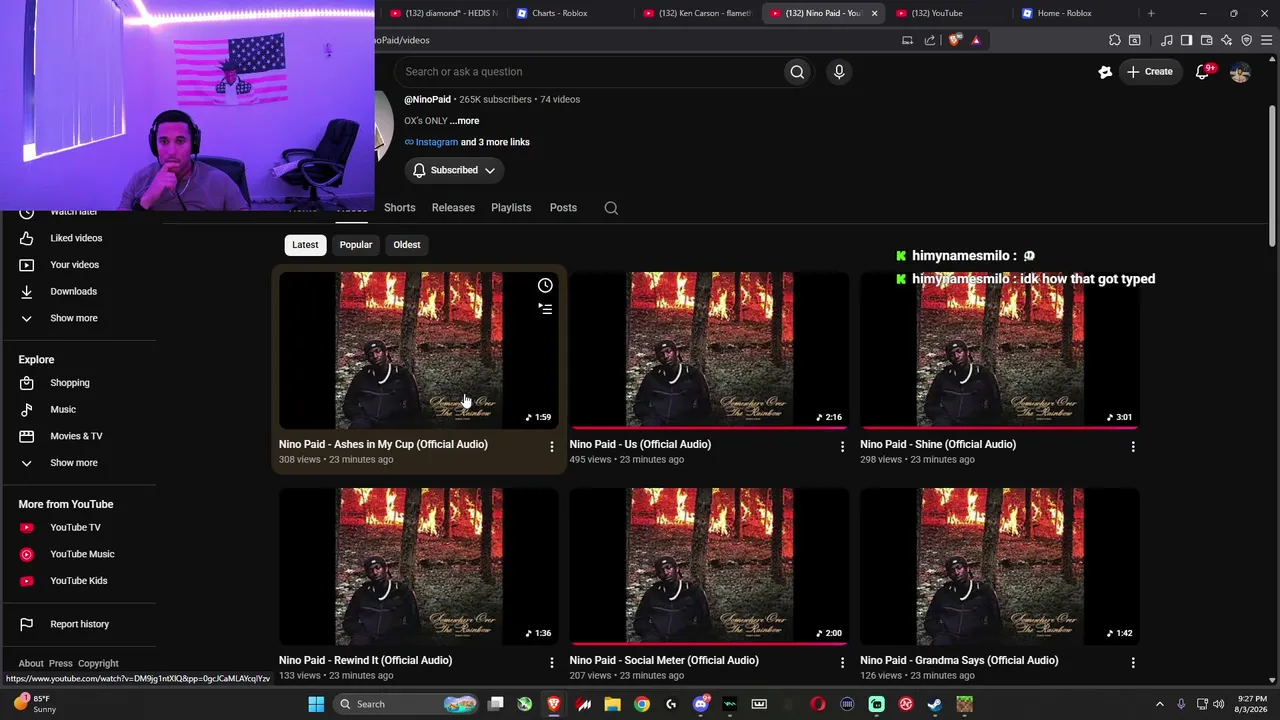Select the Oldest filter chip
1280x720 pixels.
[407, 245]
